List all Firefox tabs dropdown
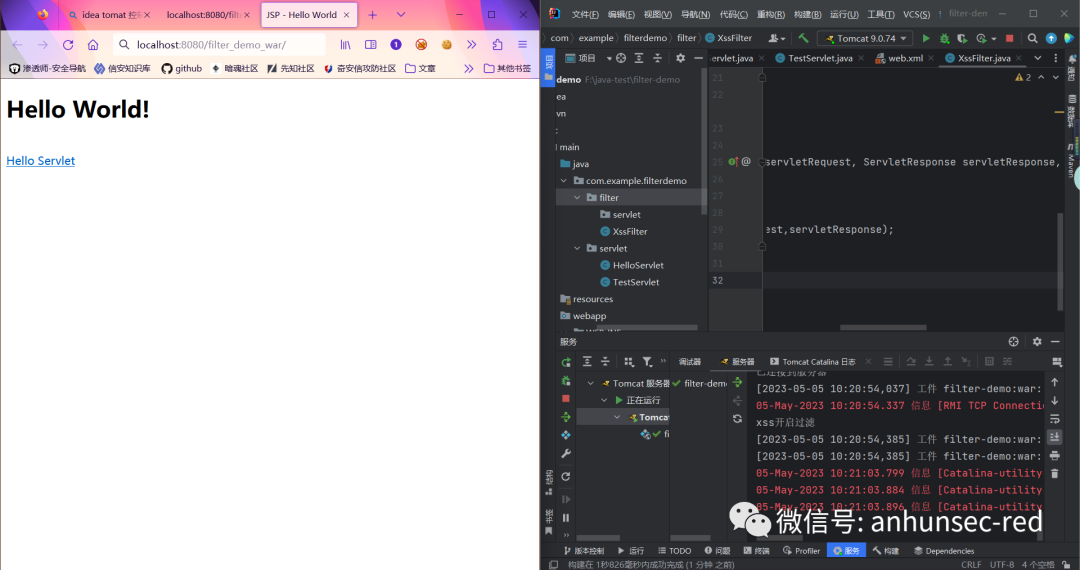 pos(401,14)
